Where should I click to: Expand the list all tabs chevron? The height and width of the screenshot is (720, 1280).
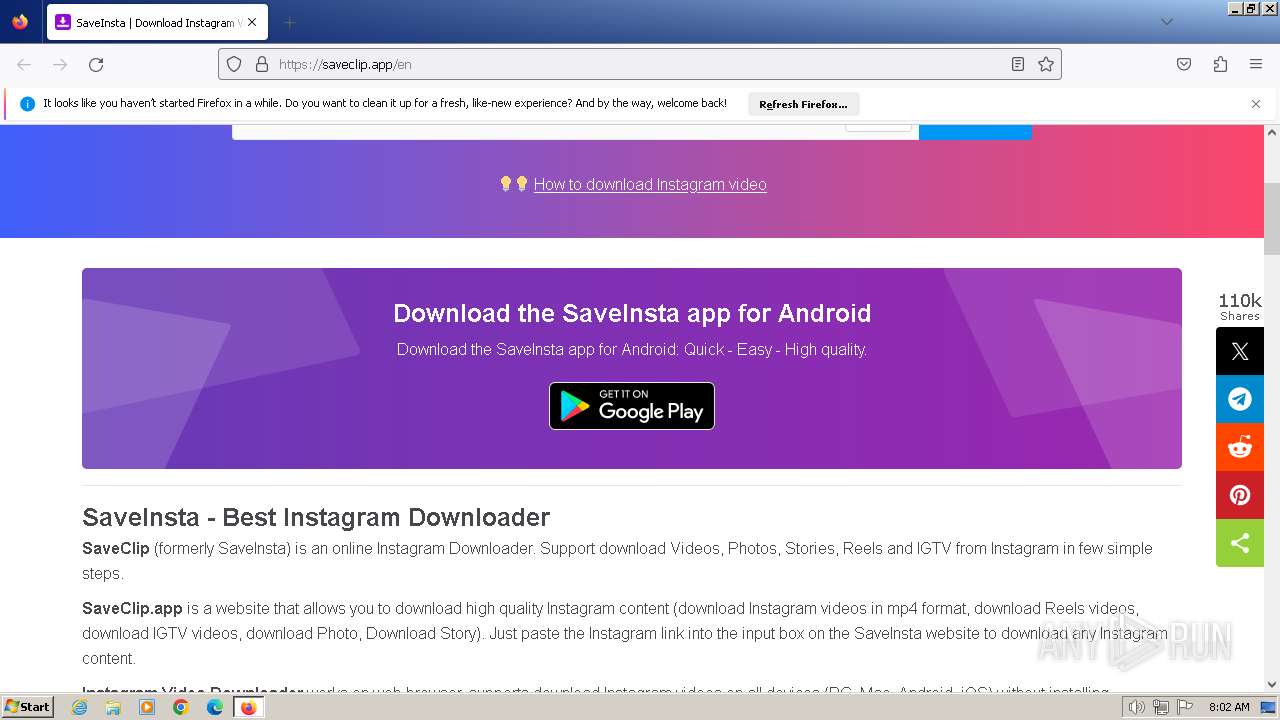click(1166, 22)
